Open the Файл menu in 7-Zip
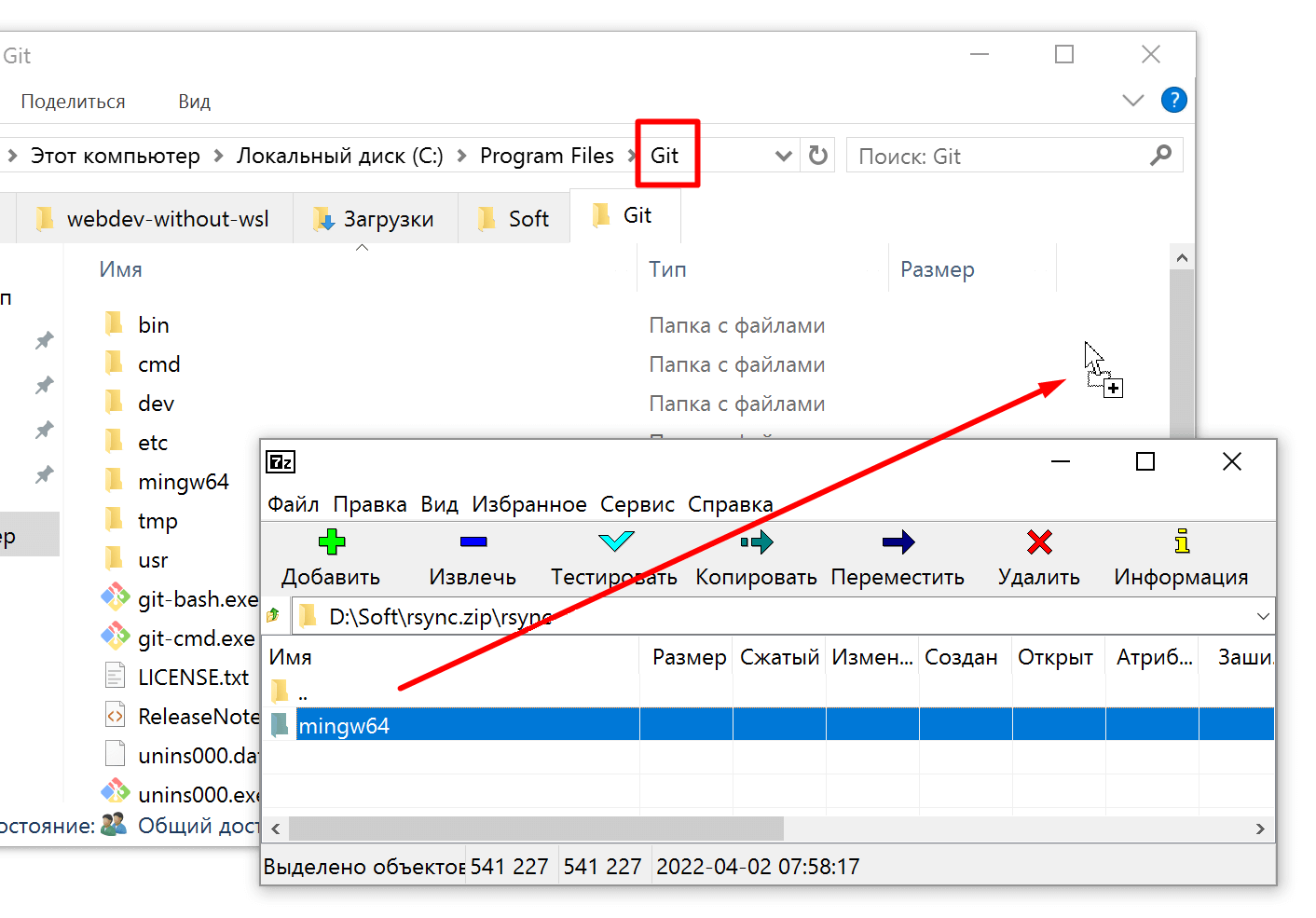 coord(293,504)
